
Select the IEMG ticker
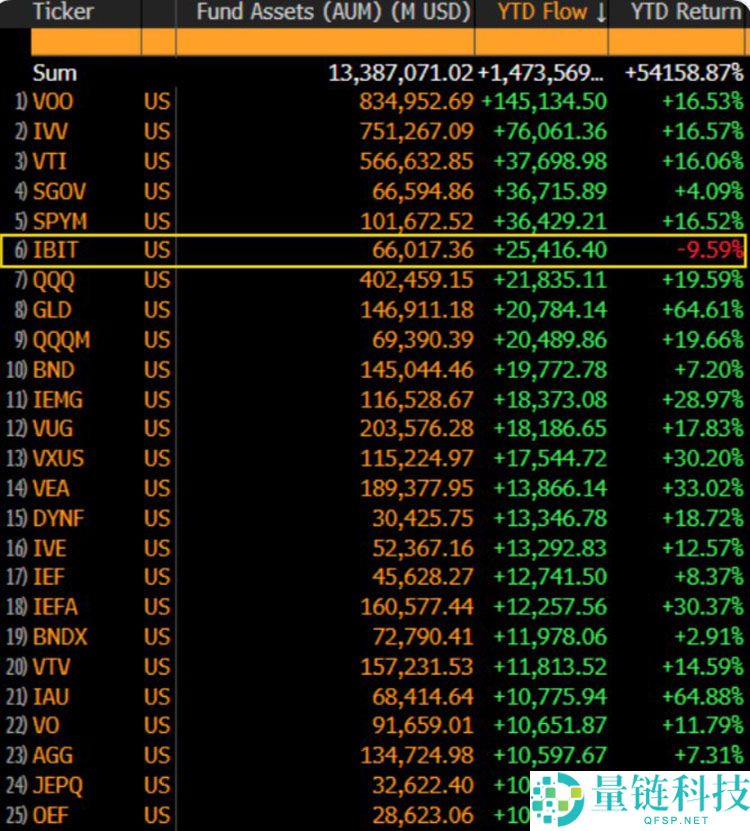tap(58, 400)
